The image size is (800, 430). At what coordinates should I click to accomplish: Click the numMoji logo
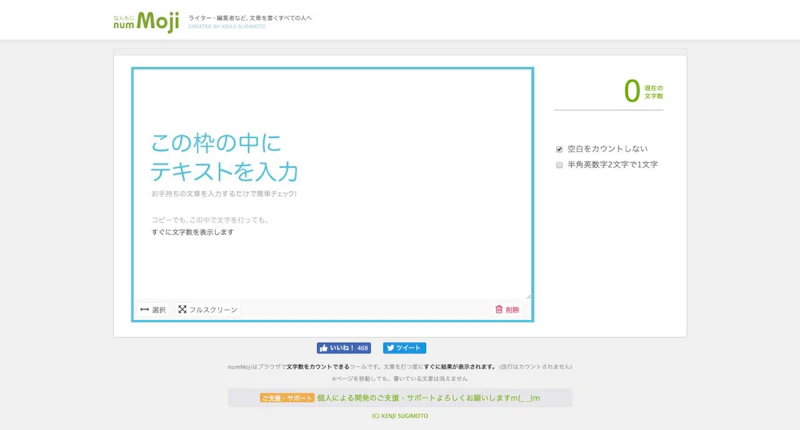click(146, 21)
